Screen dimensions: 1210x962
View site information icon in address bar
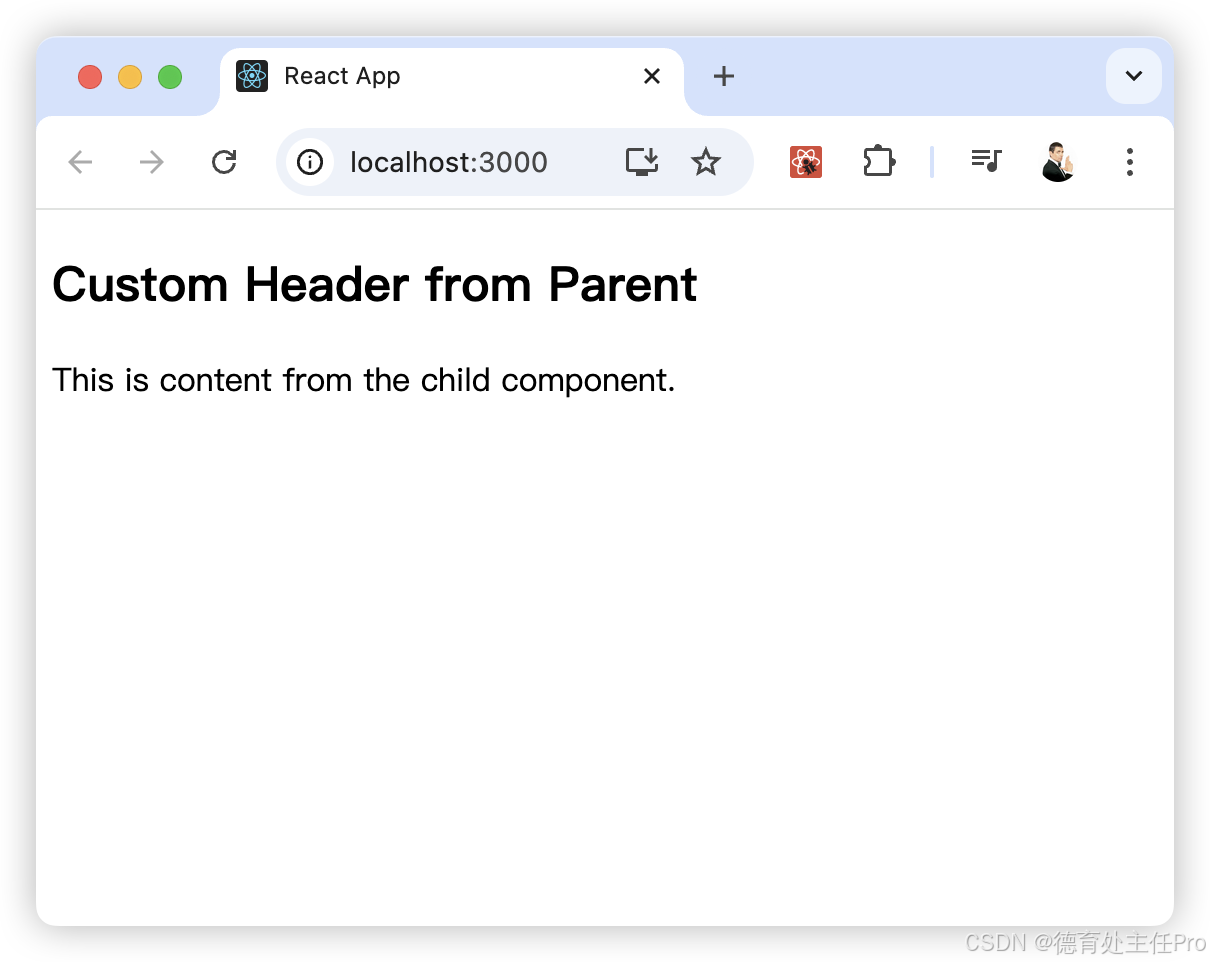310,162
